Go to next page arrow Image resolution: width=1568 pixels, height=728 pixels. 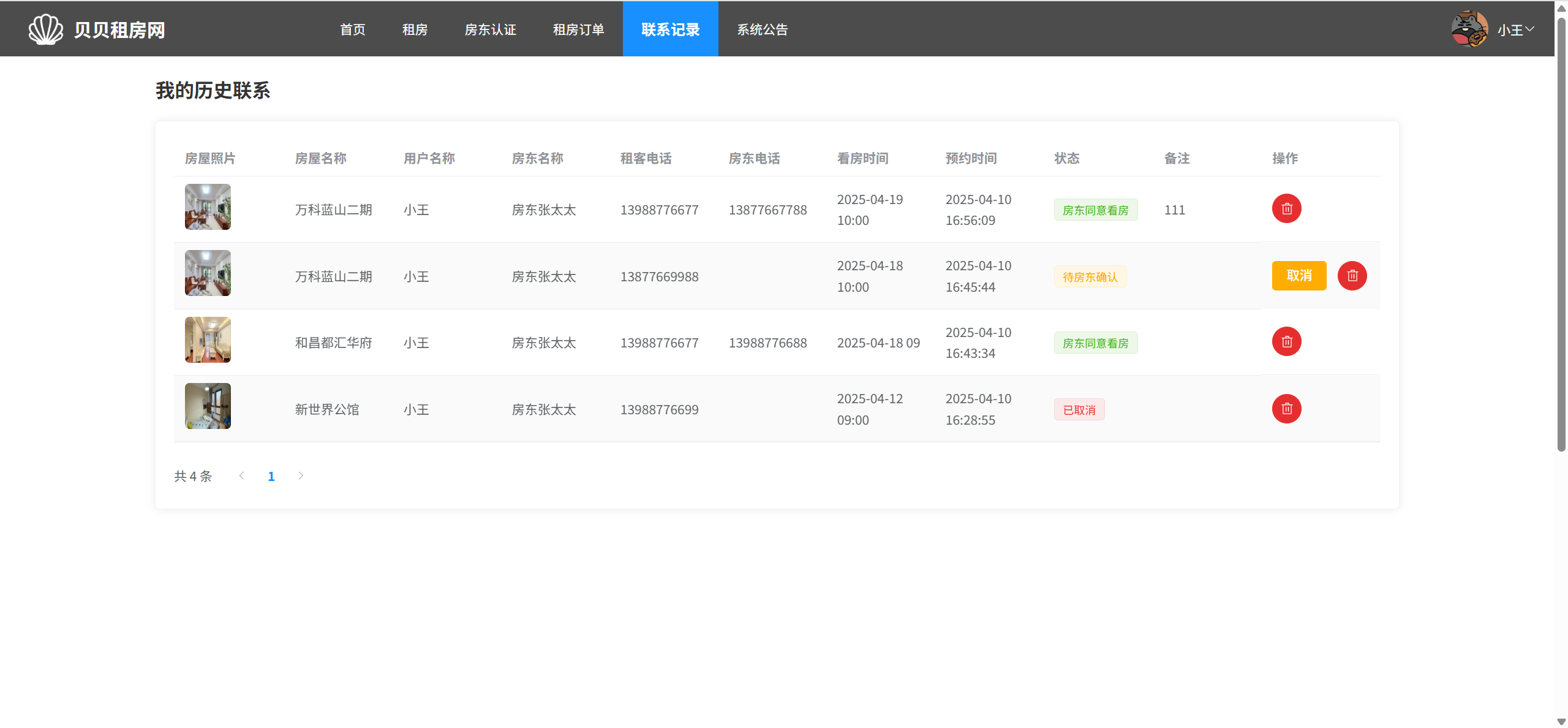click(x=301, y=476)
